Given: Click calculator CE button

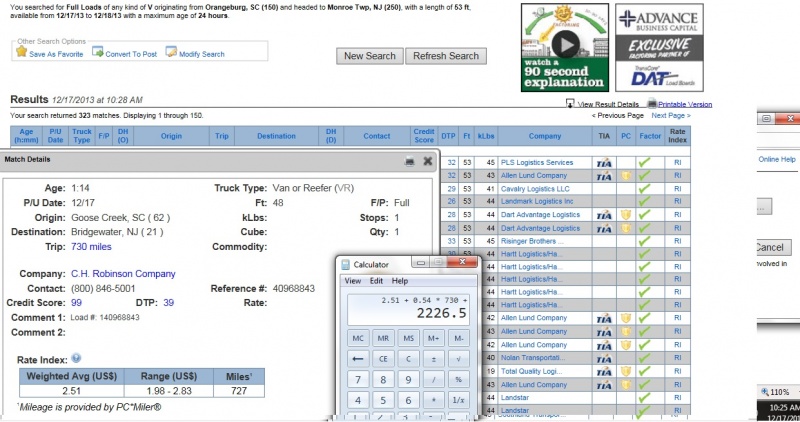Looking at the screenshot, I should tap(383, 359).
